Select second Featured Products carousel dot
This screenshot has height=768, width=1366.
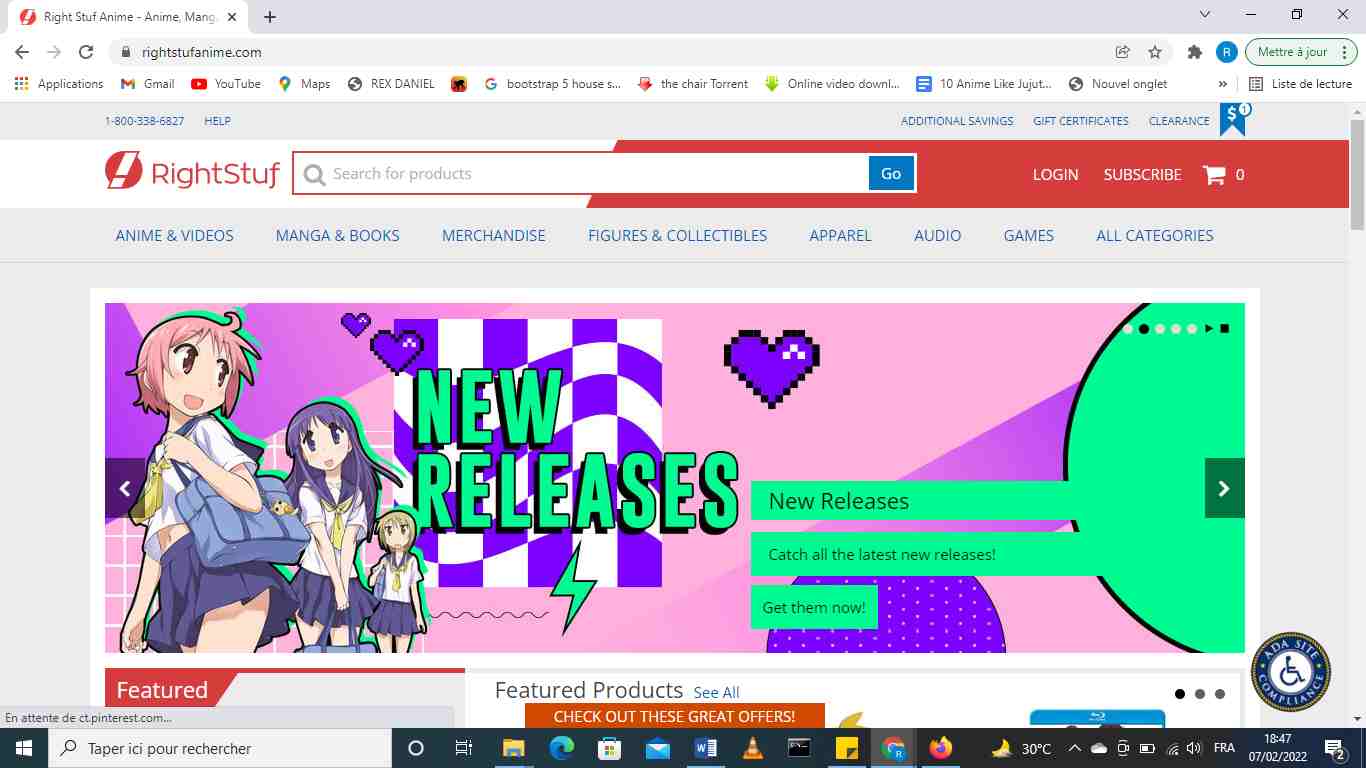1200,694
